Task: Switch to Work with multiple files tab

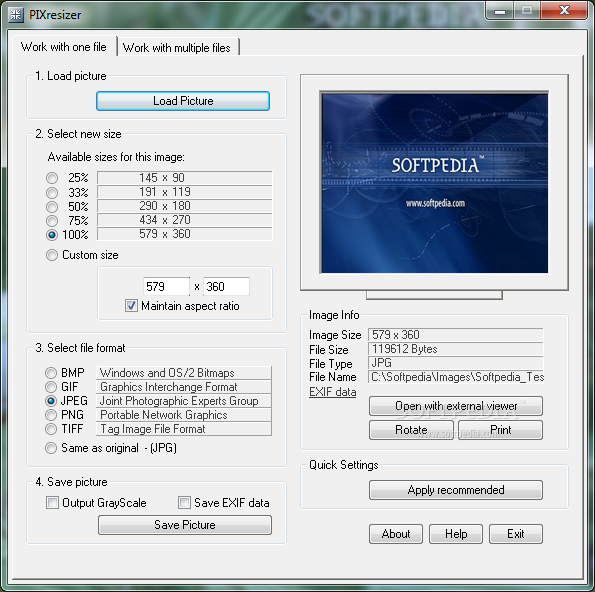Action: click(177, 48)
